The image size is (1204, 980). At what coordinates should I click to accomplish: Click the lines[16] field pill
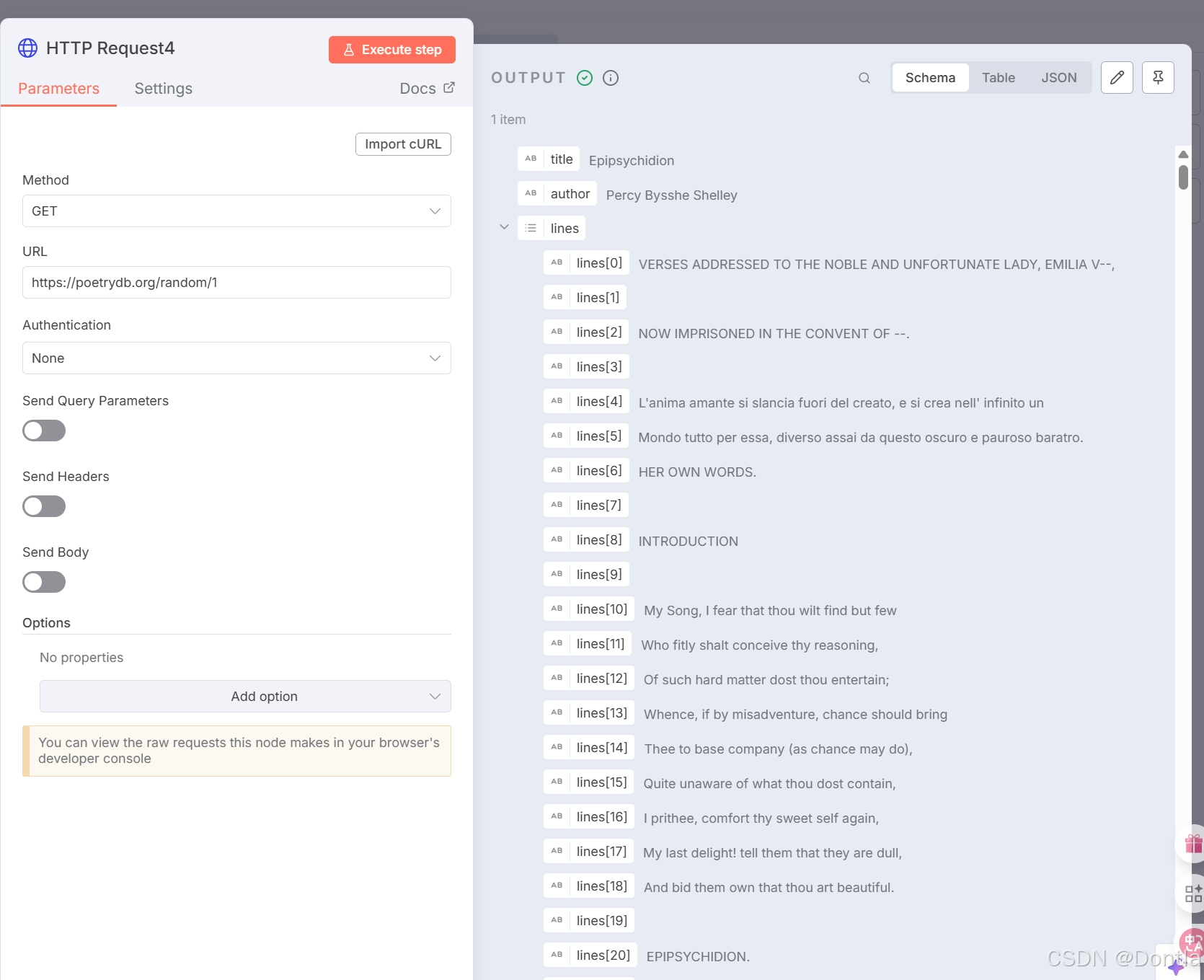pyautogui.click(x=589, y=816)
